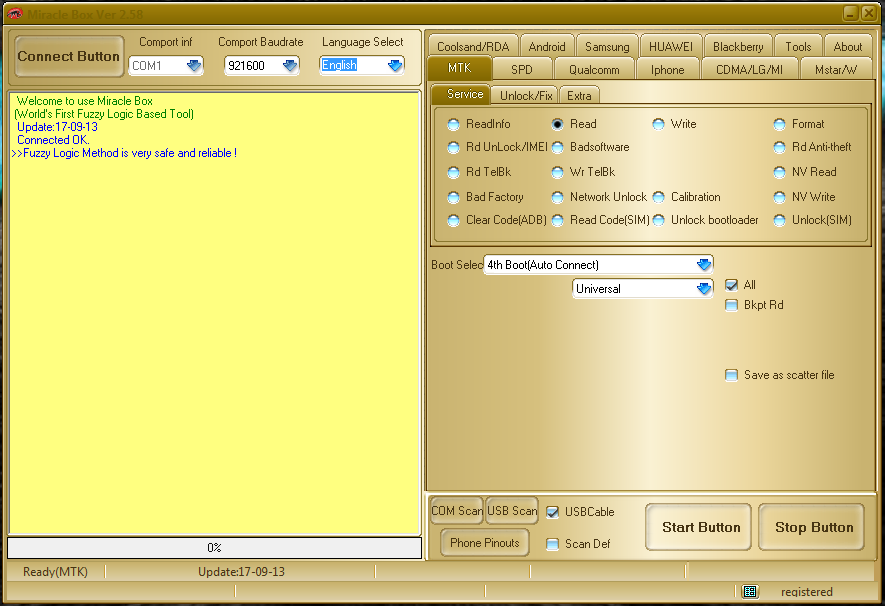The width and height of the screenshot is (885, 606).
Task: Click the COM Scan button
Action: (457, 511)
